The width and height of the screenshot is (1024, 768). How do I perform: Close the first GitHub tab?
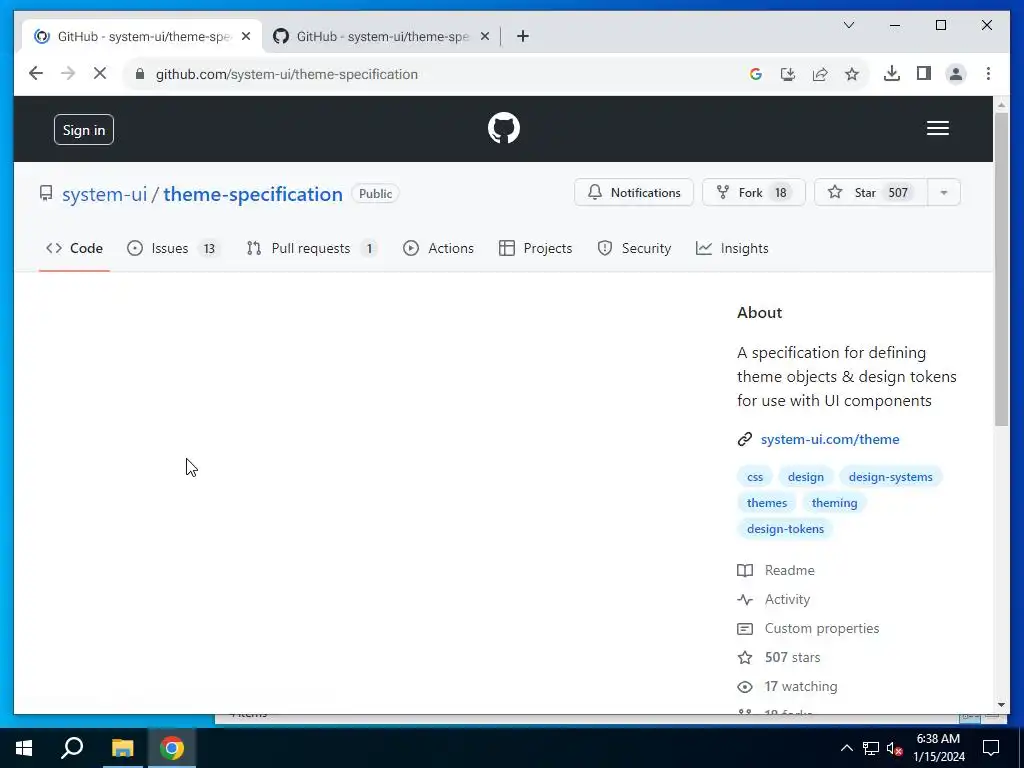(x=246, y=37)
